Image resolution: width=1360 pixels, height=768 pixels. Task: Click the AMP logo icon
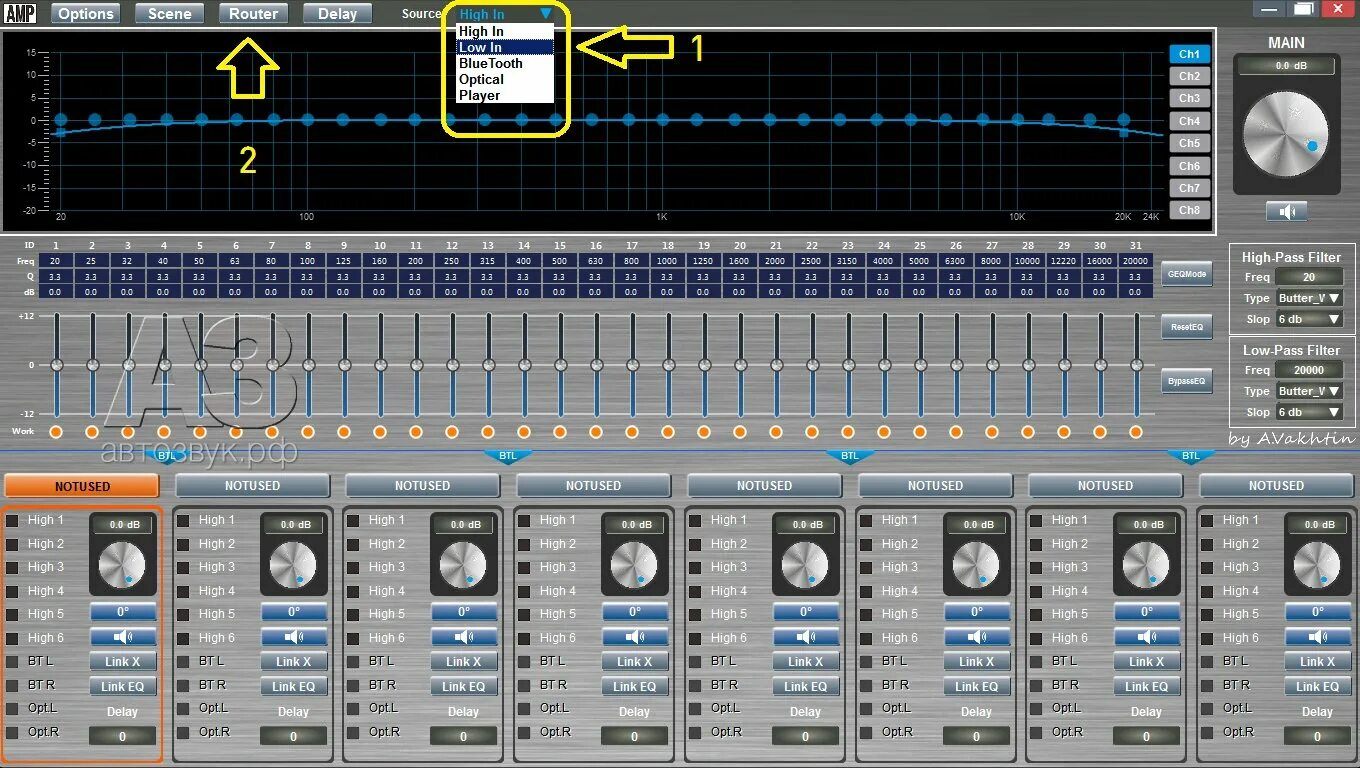coord(20,13)
